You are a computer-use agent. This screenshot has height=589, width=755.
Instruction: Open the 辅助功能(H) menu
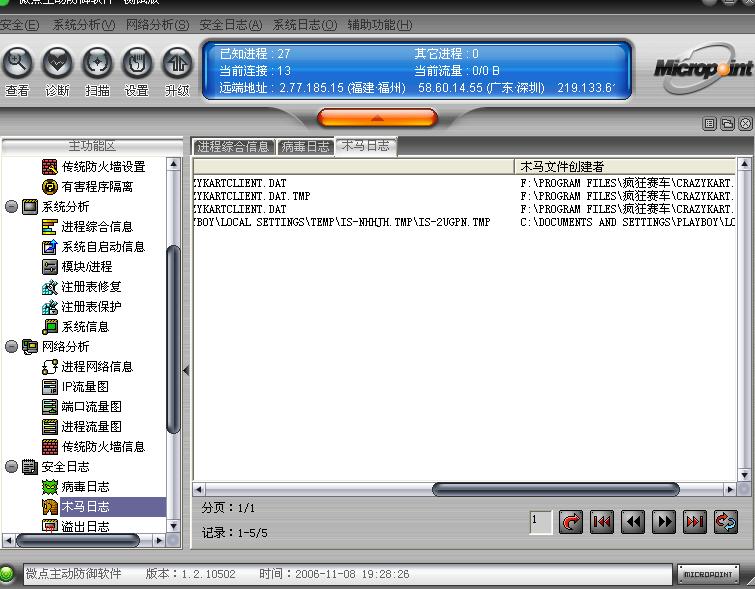(380, 25)
